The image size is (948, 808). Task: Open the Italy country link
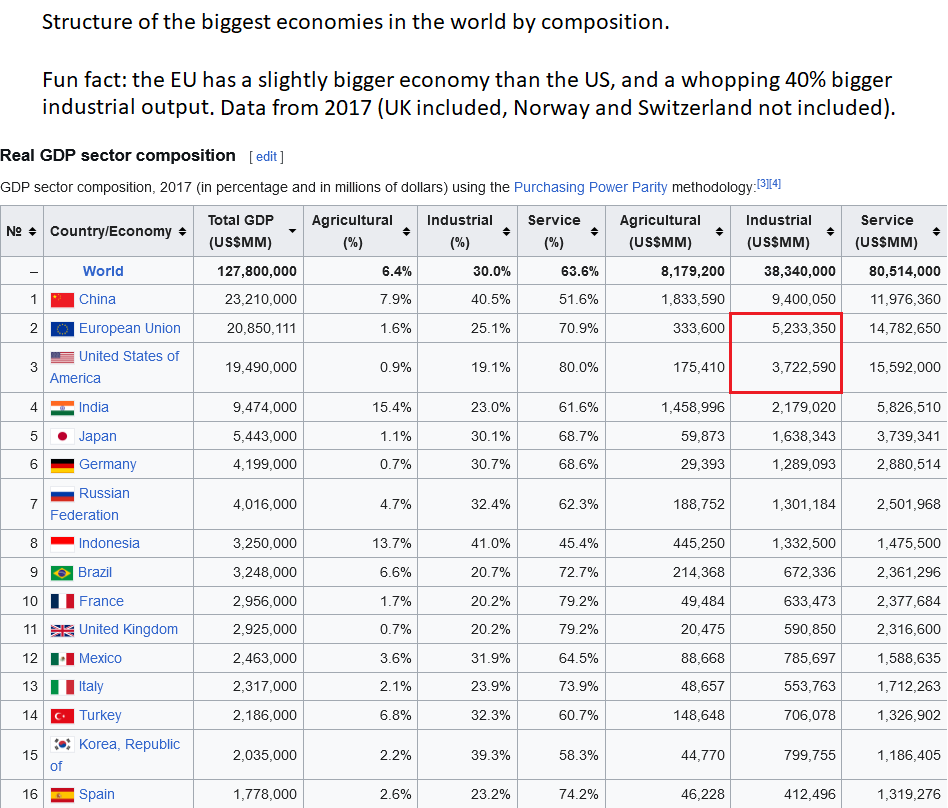pyautogui.click(x=91, y=687)
